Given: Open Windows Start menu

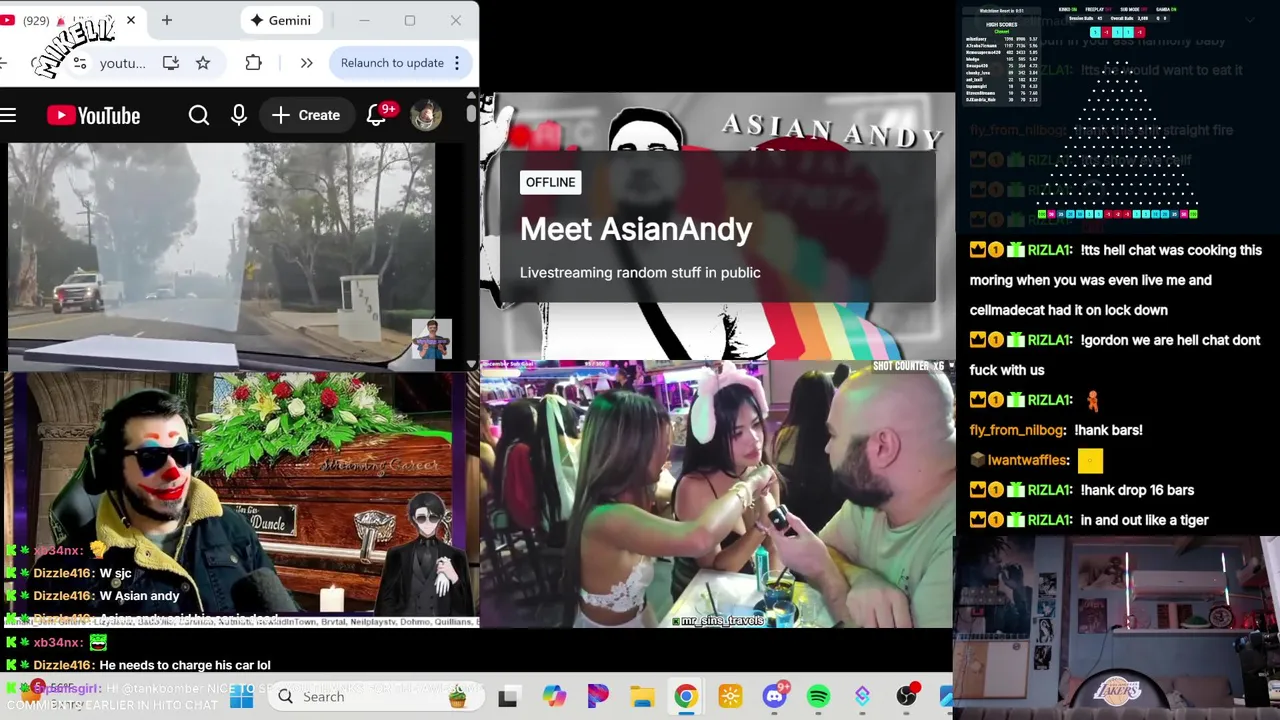Looking at the screenshot, I should tap(242, 697).
